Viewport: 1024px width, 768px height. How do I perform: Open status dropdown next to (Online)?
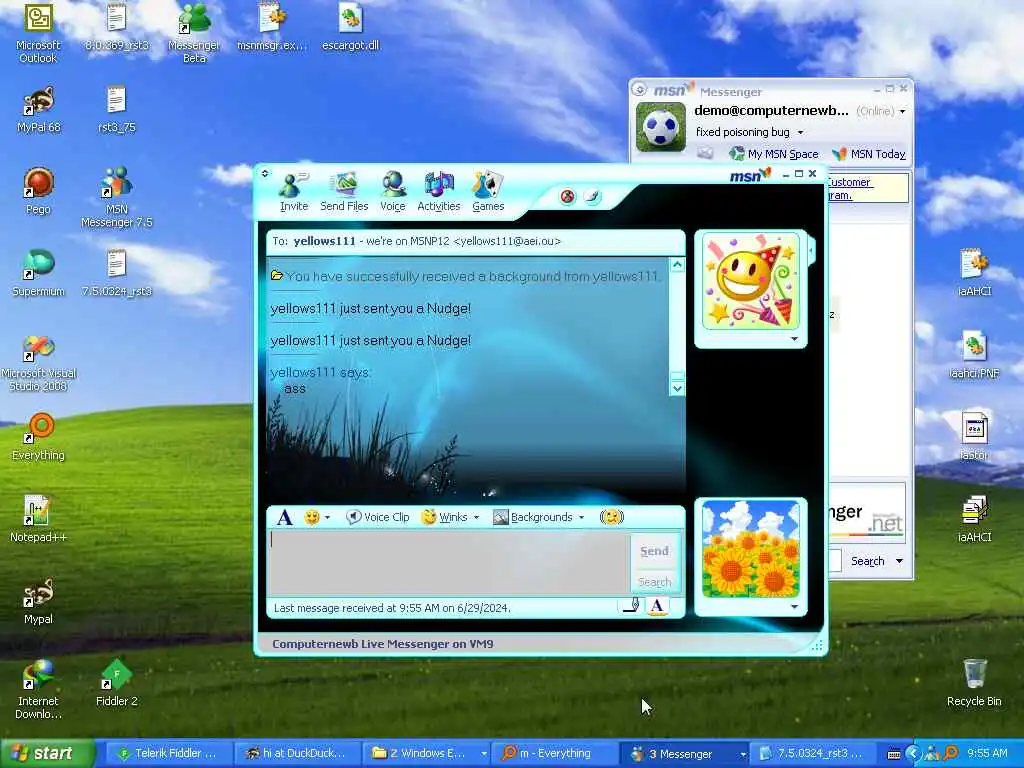903,112
